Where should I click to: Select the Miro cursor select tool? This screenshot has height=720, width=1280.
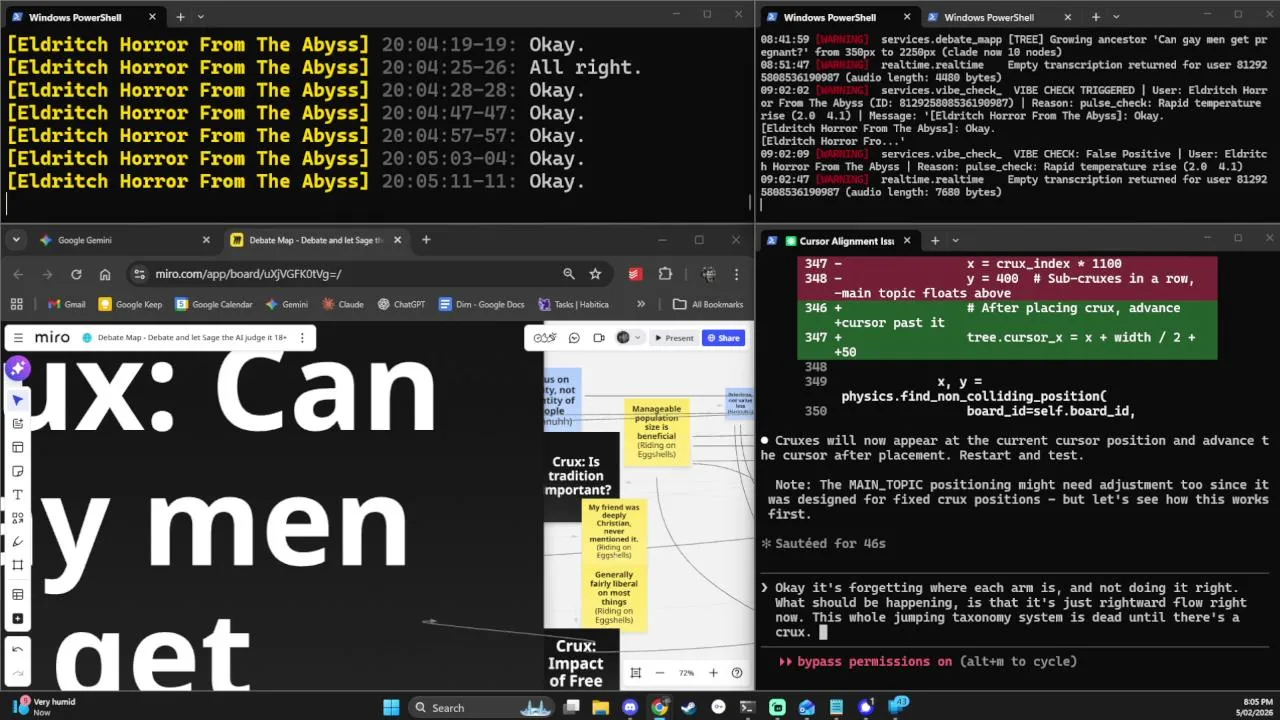pyautogui.click(x=17, y=400)
